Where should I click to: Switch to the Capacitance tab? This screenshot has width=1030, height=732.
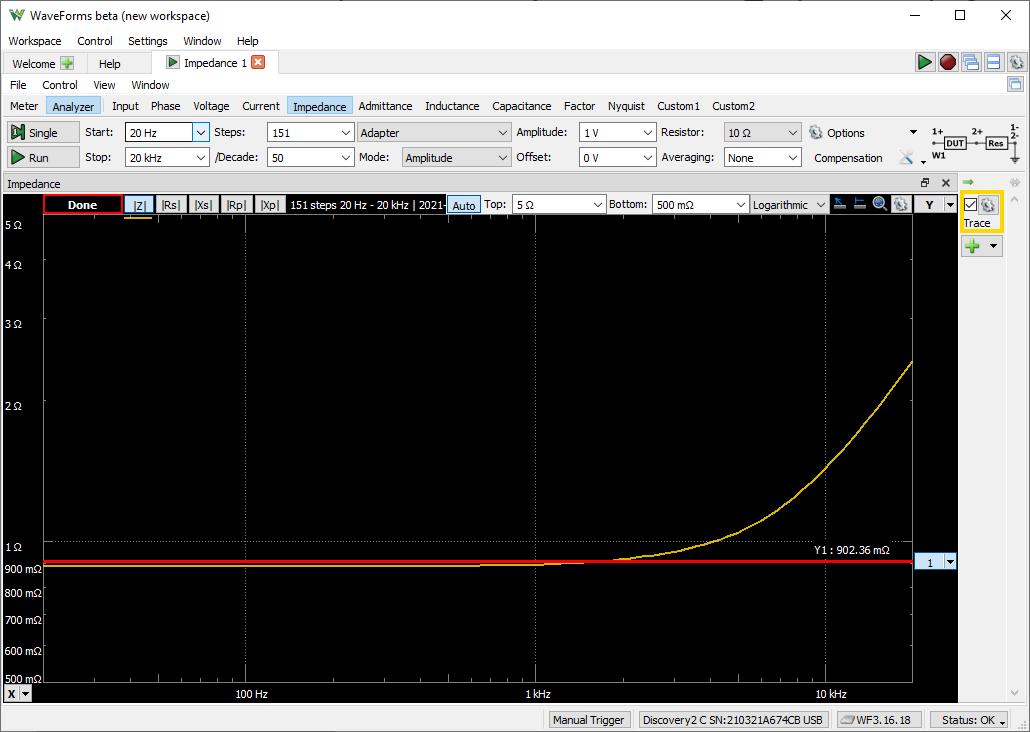pos(522,106)
